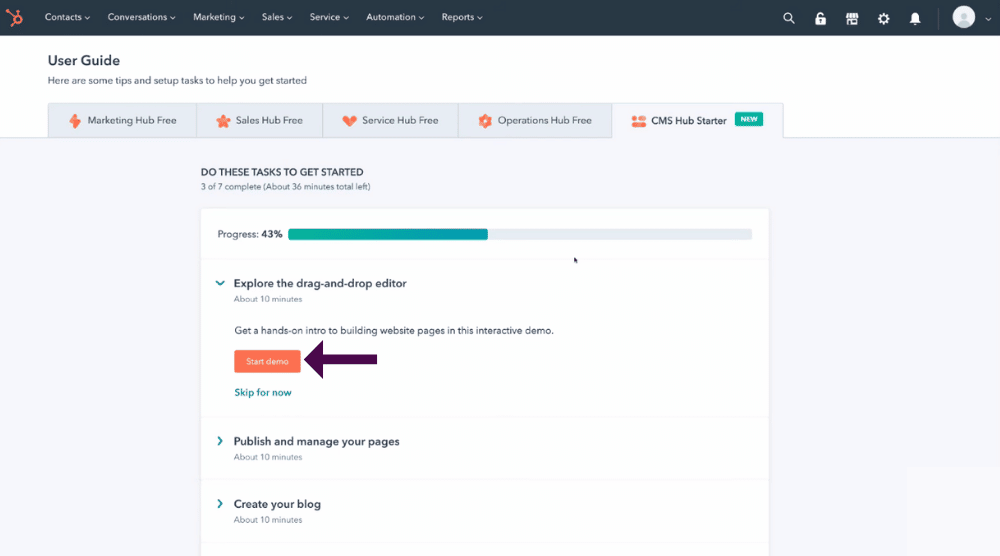Expand the account menu chevron
1000x556 pixels.
coord(988,19)
